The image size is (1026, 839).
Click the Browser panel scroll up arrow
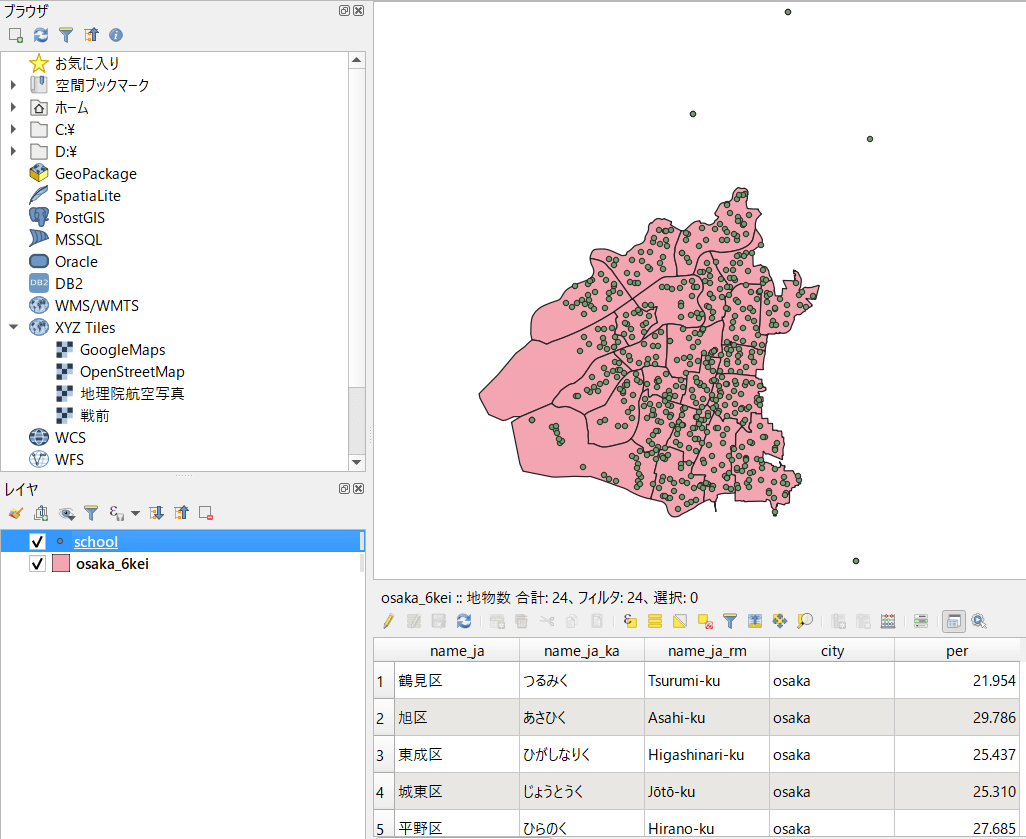pyautogui.click(x=357, y=60)
